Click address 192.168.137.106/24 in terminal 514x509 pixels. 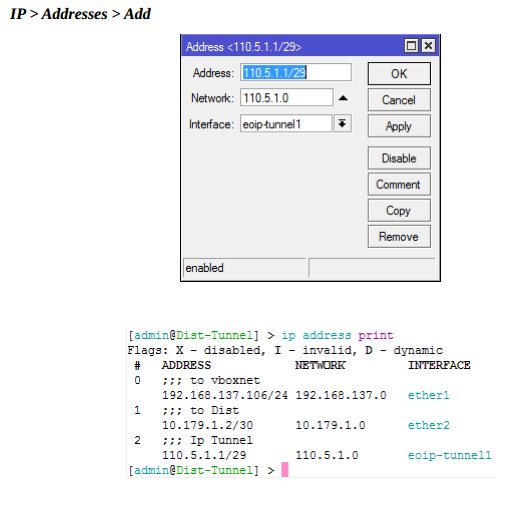tap(225, 395)
